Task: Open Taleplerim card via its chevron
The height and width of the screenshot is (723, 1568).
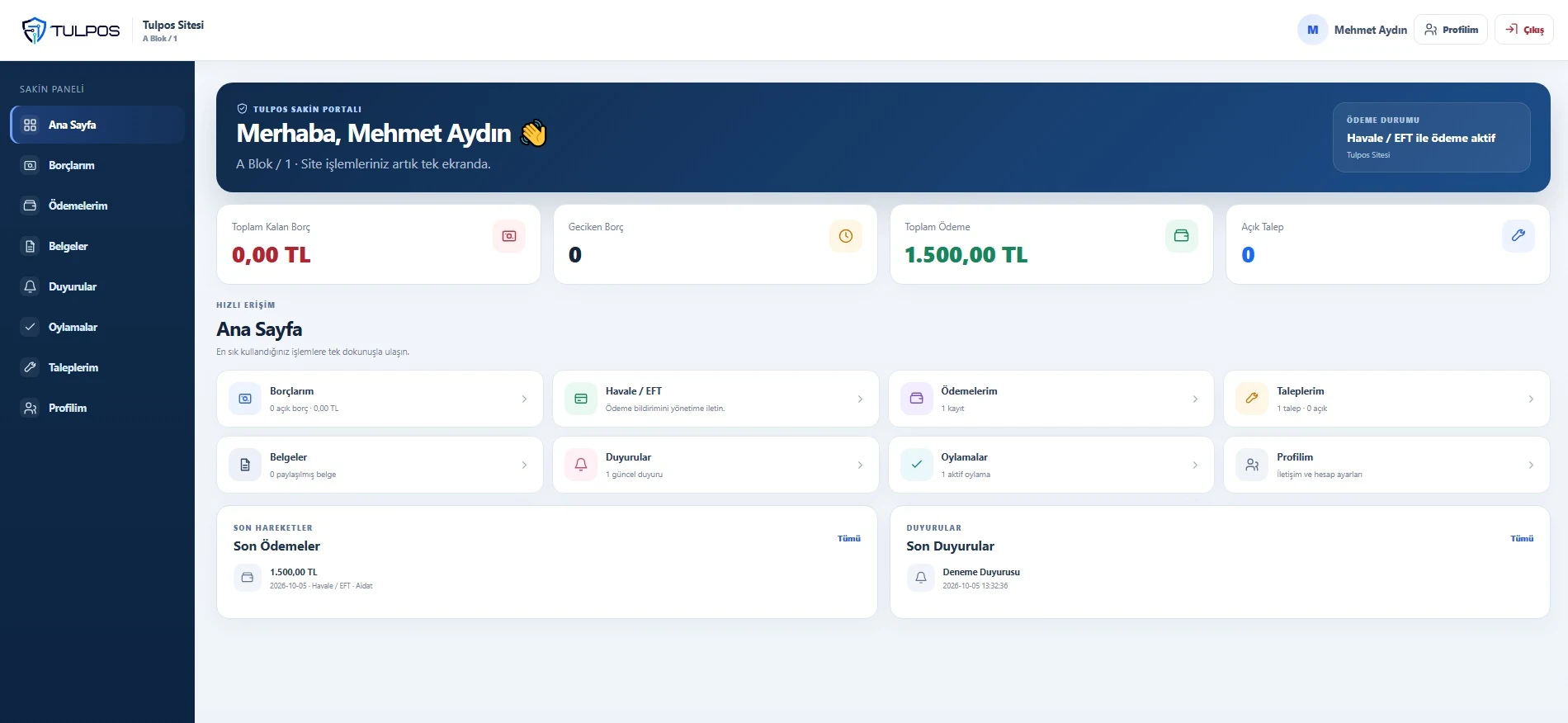Action: point(1531,399)
